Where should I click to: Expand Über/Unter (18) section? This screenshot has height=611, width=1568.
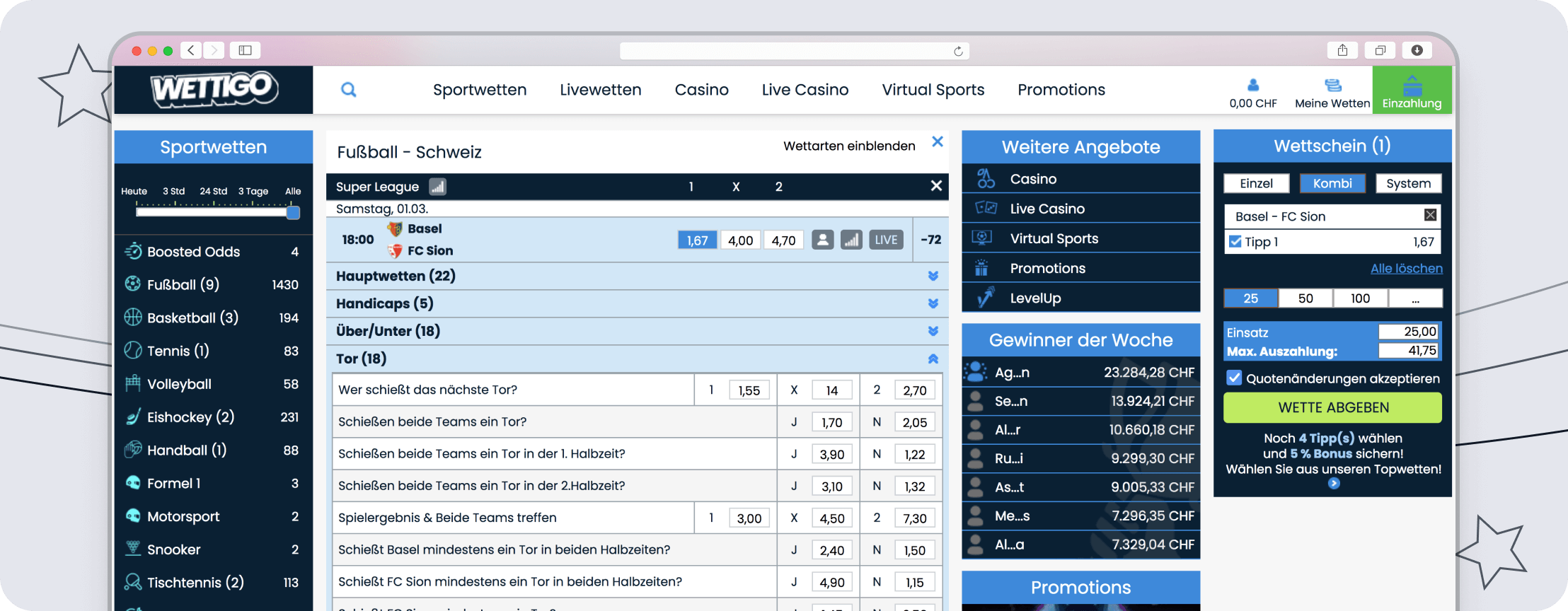tap(637, 331)
